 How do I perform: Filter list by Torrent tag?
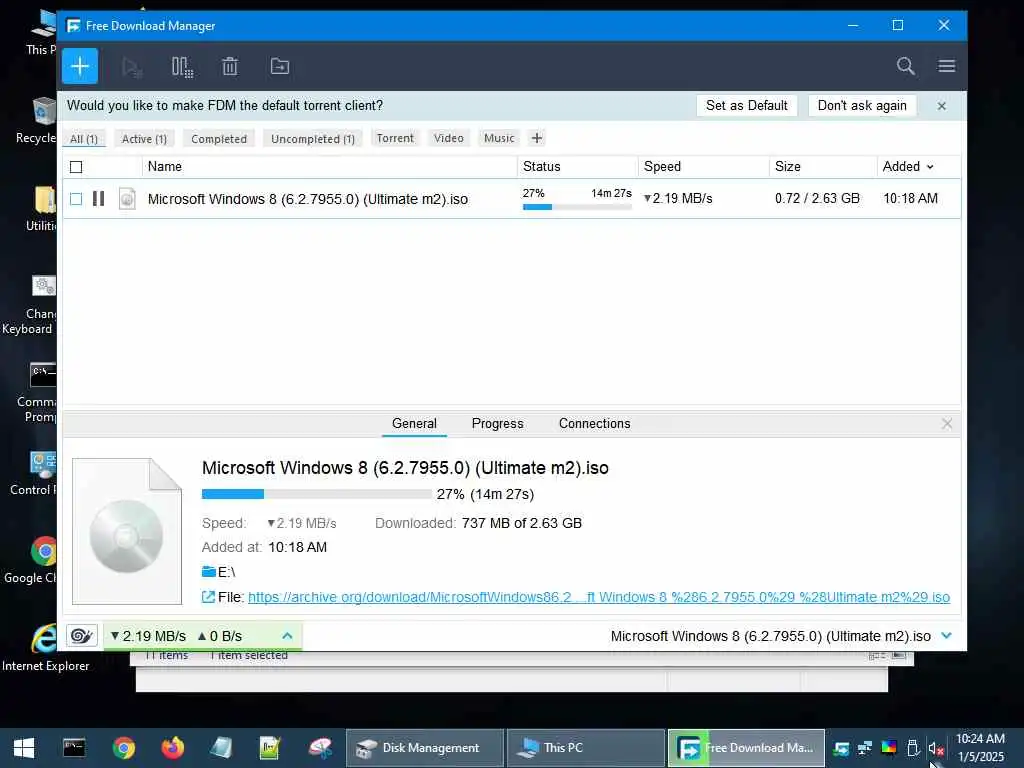[395, 138]
